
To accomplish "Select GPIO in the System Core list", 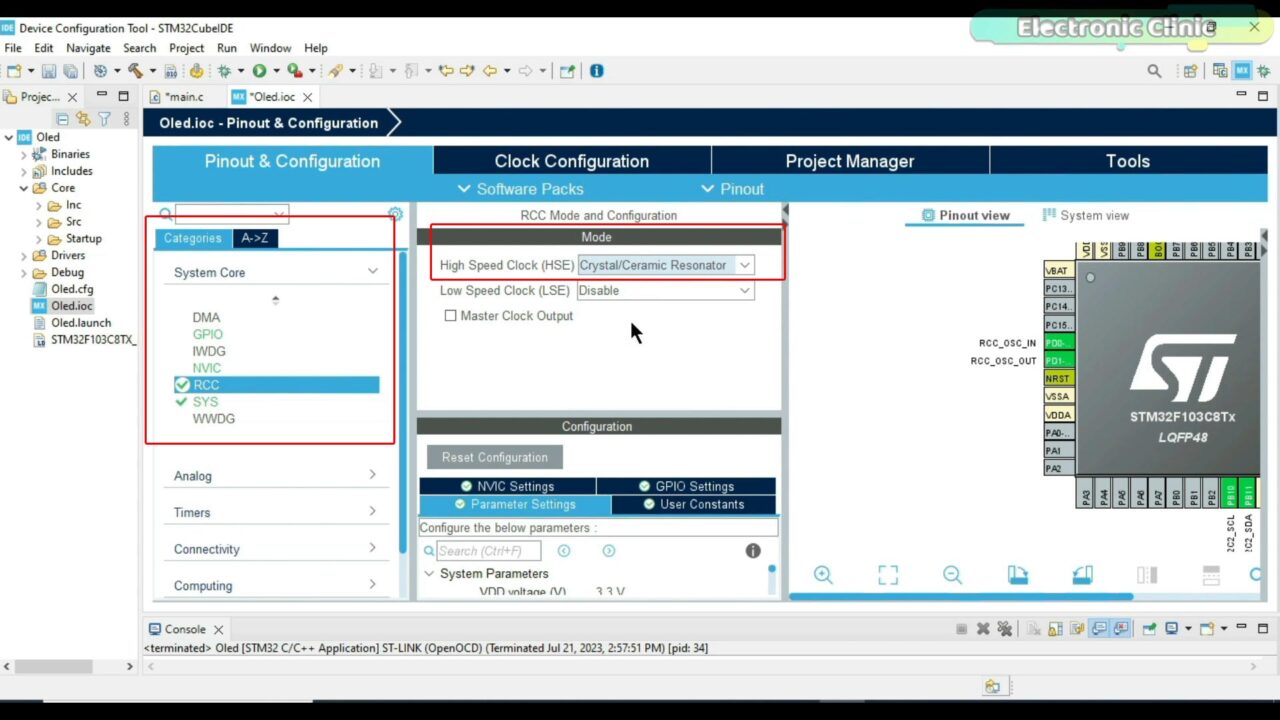I will [x=208, y=335].
